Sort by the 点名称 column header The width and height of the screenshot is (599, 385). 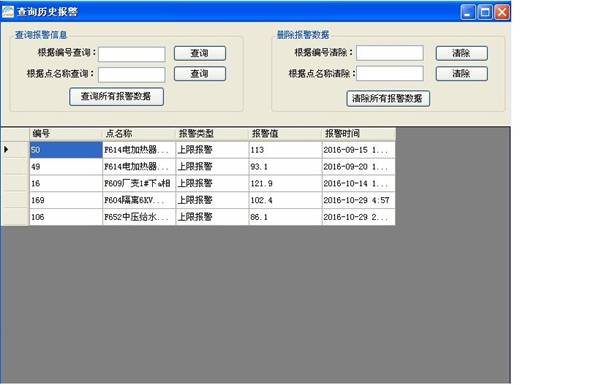(139, 134)
